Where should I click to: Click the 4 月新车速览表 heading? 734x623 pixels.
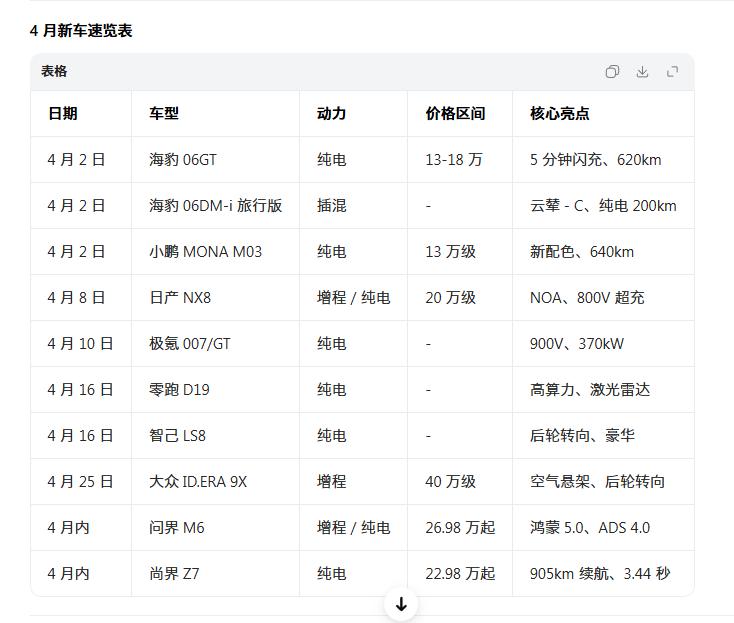81,31
